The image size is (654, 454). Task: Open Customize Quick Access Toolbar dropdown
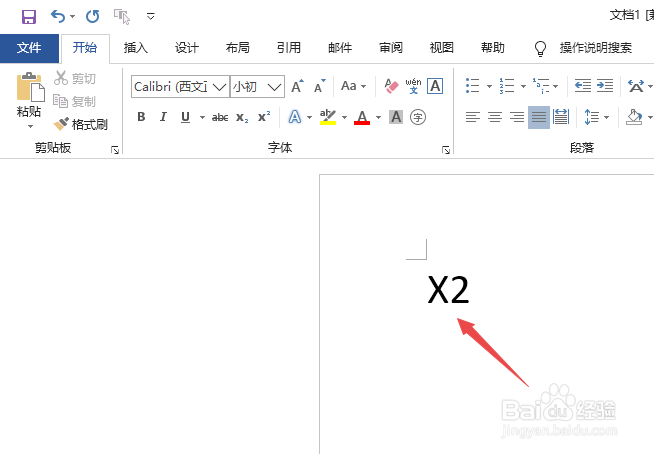click(x=151, y=17)
